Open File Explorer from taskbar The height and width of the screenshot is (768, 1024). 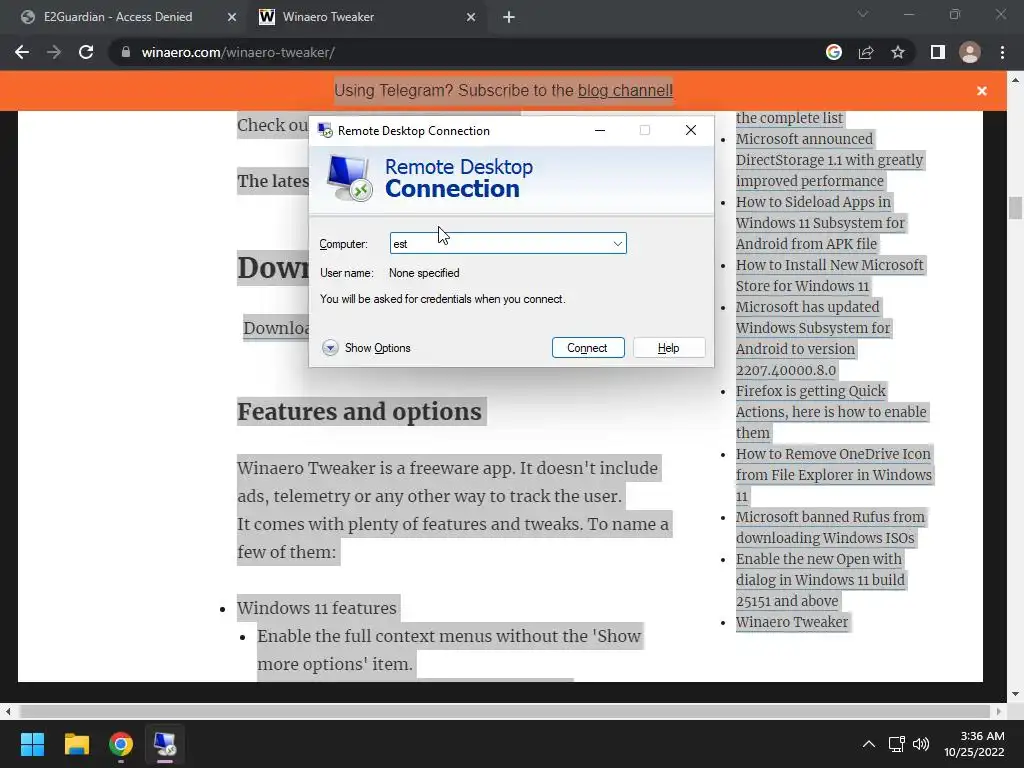click(76, 744)
